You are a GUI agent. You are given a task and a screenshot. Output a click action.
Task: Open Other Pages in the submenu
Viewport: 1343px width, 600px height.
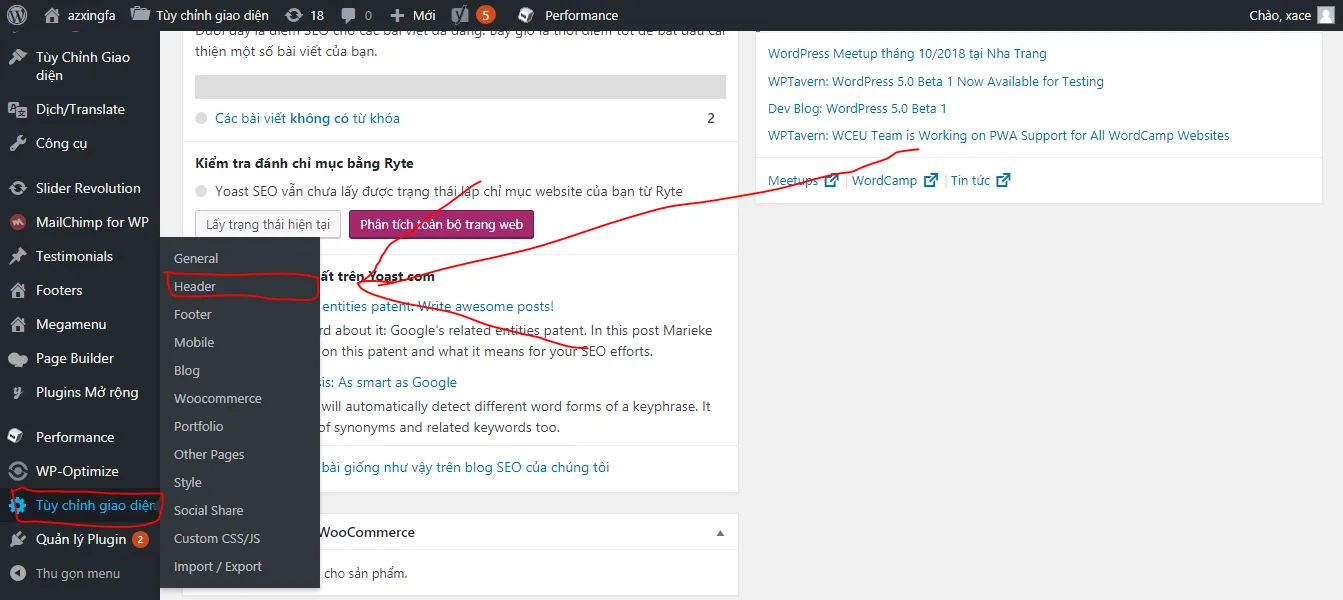pos(209,454)
